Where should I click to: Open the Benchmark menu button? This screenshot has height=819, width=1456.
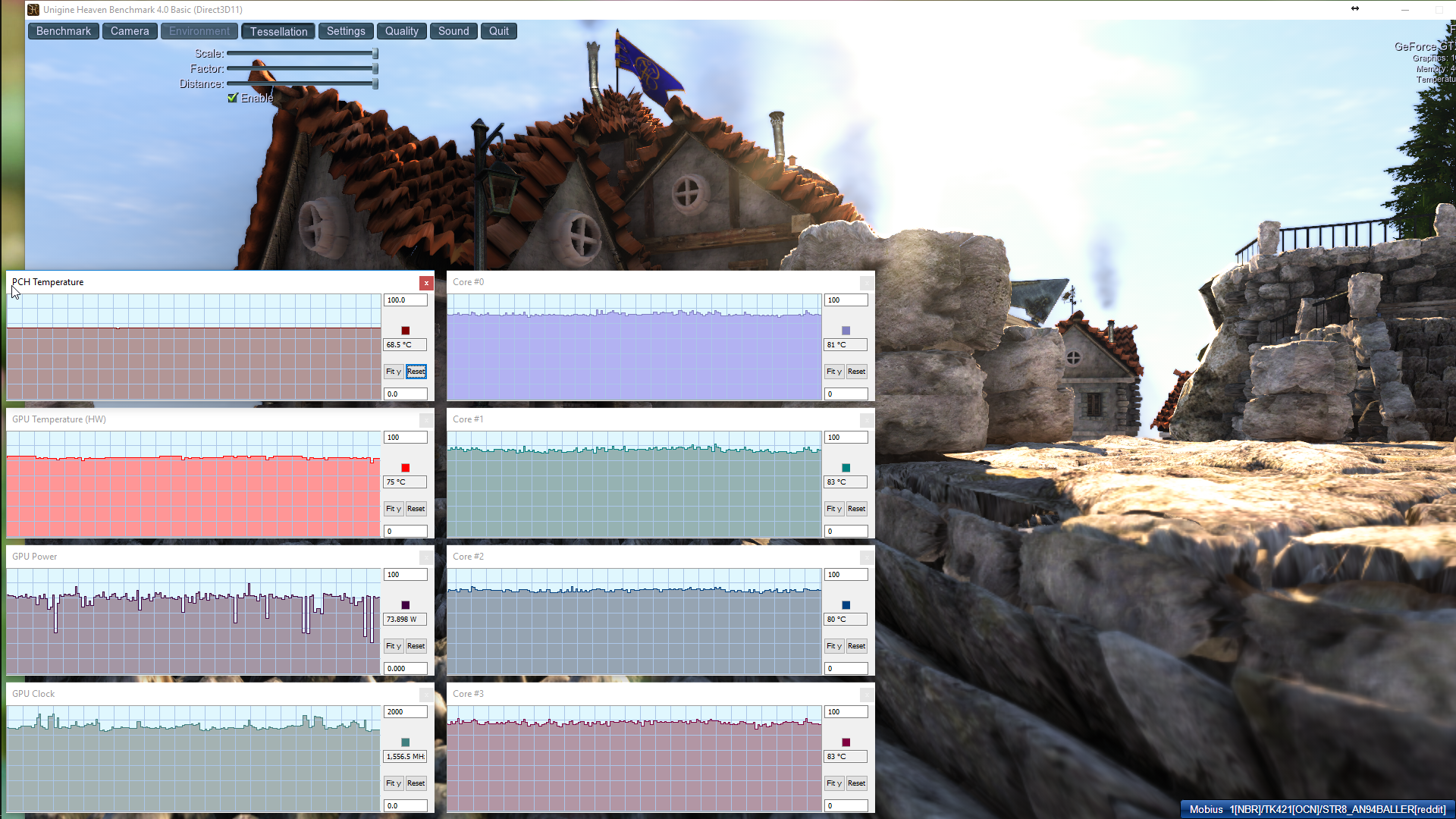tap(64, 31)
